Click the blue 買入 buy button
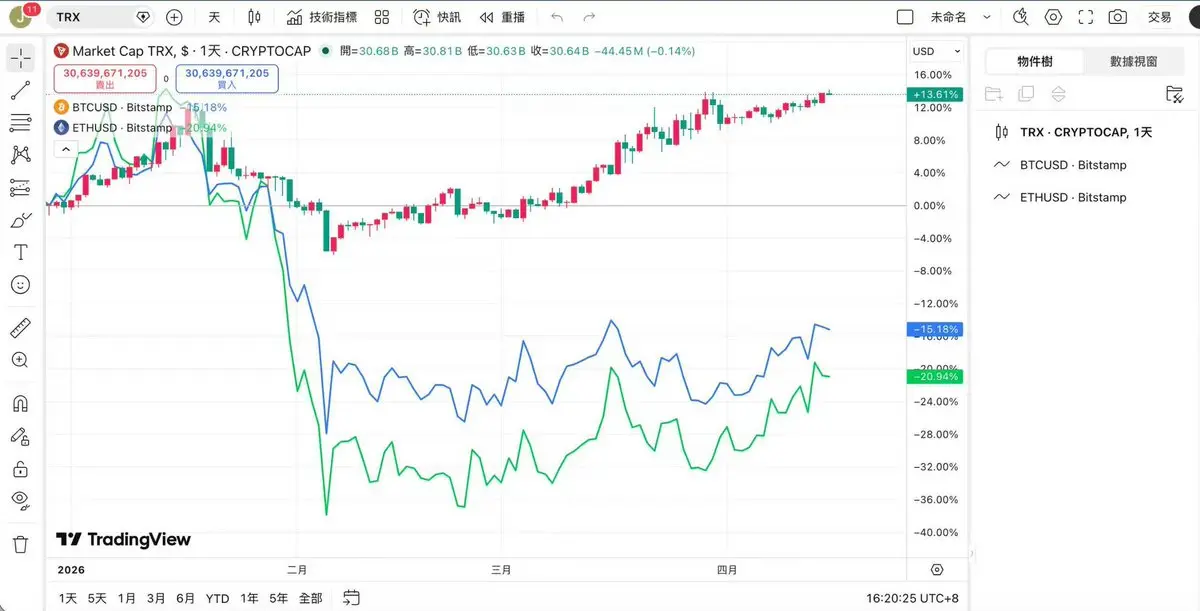Image resolution: width=1200 pixels, height=611 pixels. click(227, 79)
